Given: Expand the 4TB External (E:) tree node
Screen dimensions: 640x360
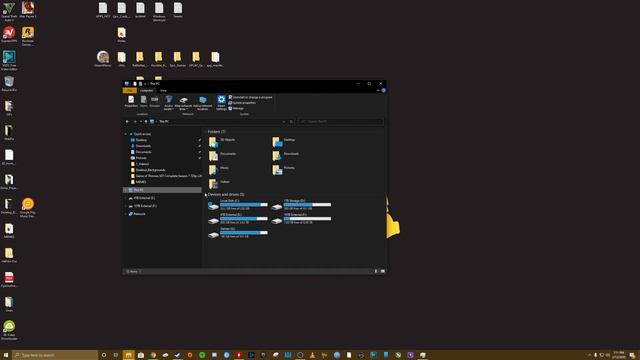Looking at the screenshot, I should tap(126, 198).
